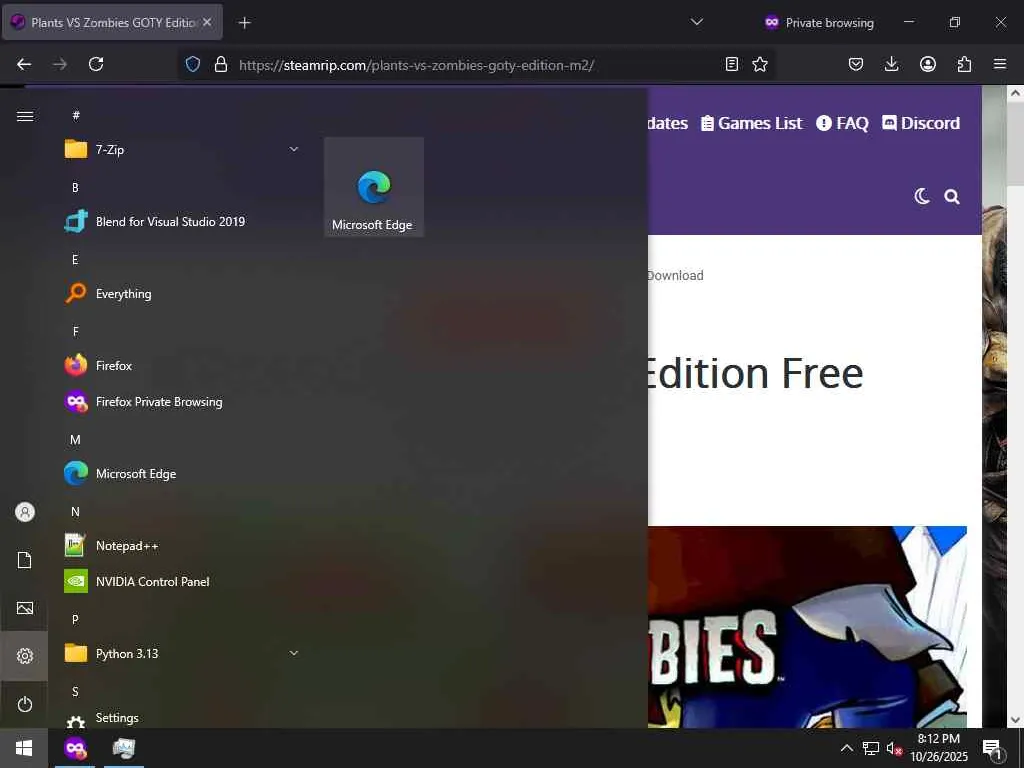Click the pinned Microsoft Edge tile
This screenshot has height=768, width=1024.
[374, 187]
